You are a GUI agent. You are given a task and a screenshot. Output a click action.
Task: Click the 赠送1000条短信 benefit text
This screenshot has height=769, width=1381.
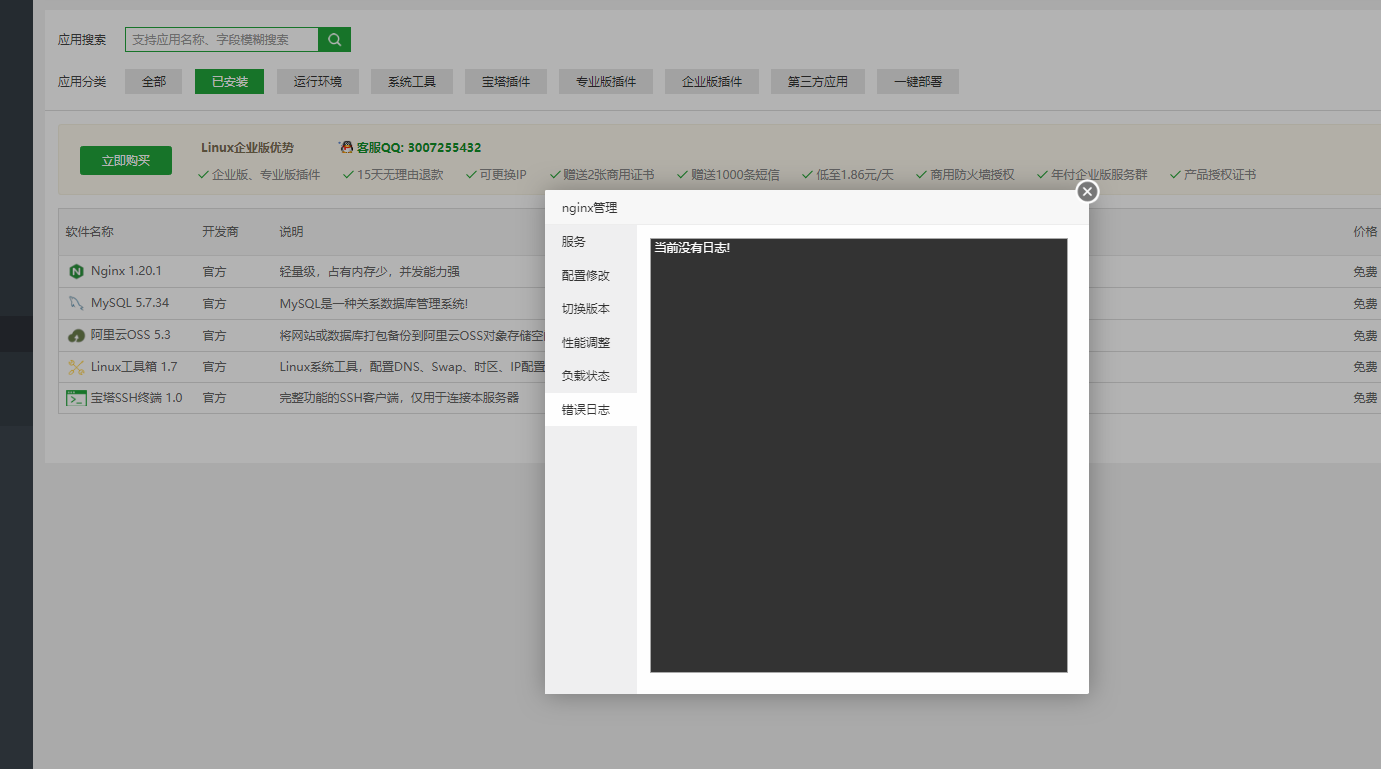(735, 175)
